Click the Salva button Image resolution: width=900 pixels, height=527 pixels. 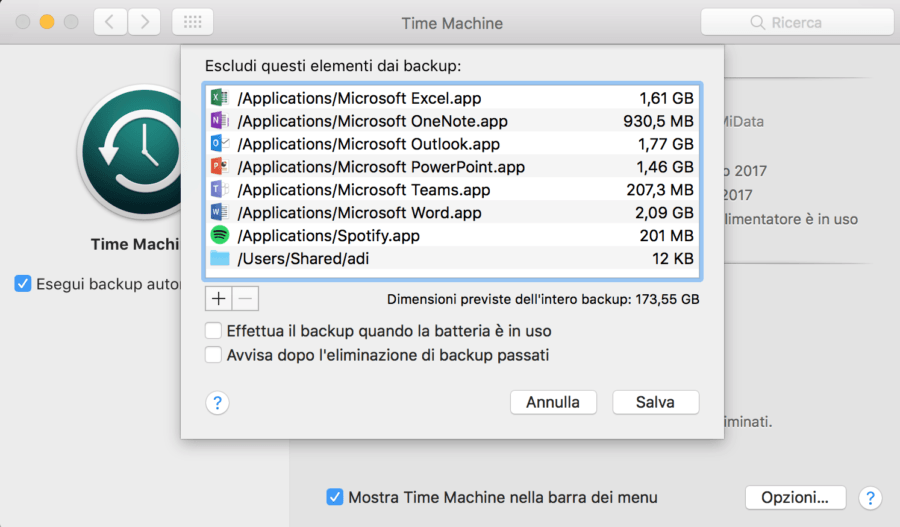[655, 402]
